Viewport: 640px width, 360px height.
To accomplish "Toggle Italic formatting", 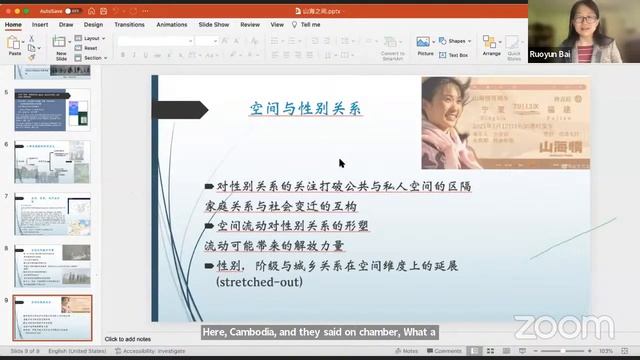I will click(x=134, y=55).
